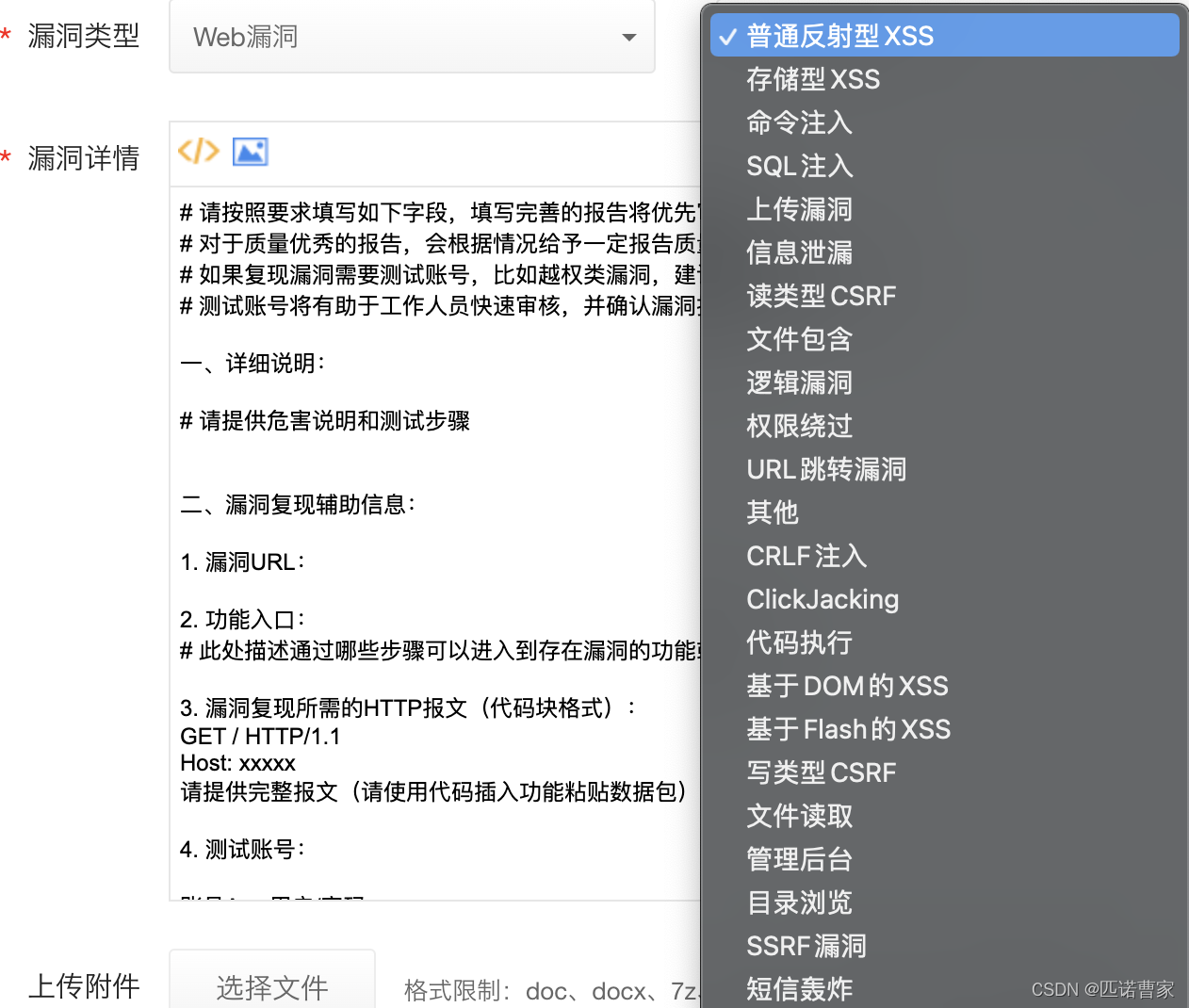Choose 短信轰炸 from the list
1189x1008 pixels.
click(x=944, y=988)
